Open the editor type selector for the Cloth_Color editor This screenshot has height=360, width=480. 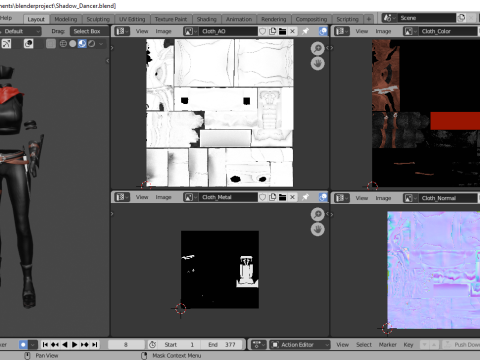(x=342, y=31)
